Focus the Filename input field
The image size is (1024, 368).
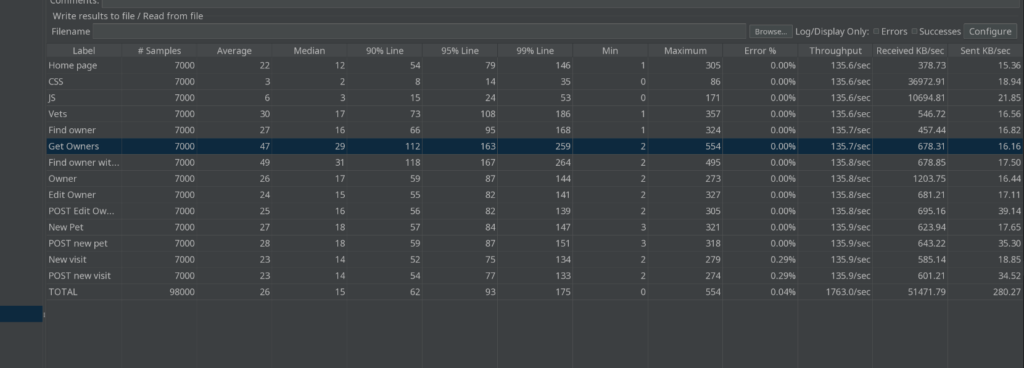[419, 31]
